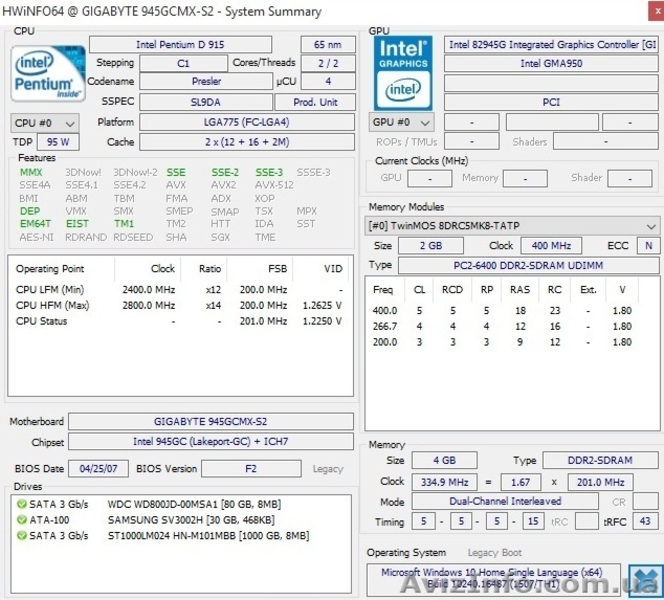Click the FSB column header
Image resolution: width=664 pixels, height=600 pixels.
(x=277, y=268)
